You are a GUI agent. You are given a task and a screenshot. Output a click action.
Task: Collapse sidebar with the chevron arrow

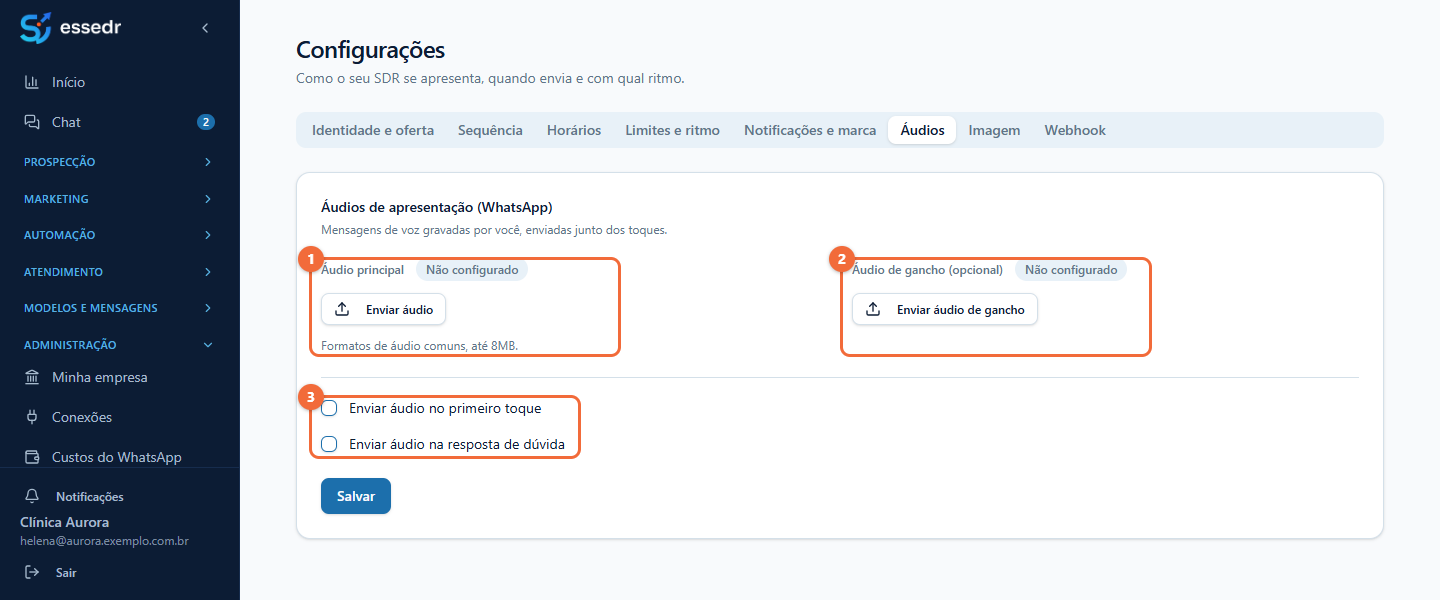click(205, 28)
